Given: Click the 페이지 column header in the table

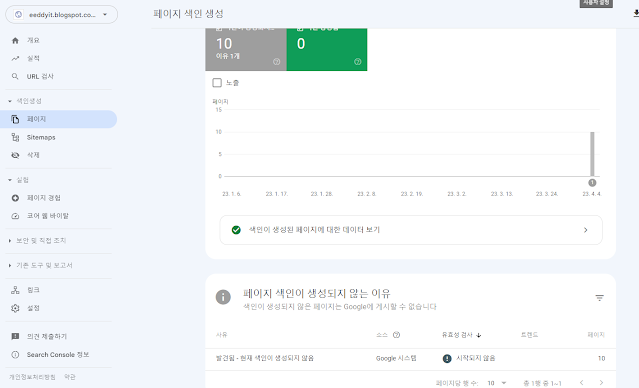Looking at the screenshot, I should coord(596,335).
